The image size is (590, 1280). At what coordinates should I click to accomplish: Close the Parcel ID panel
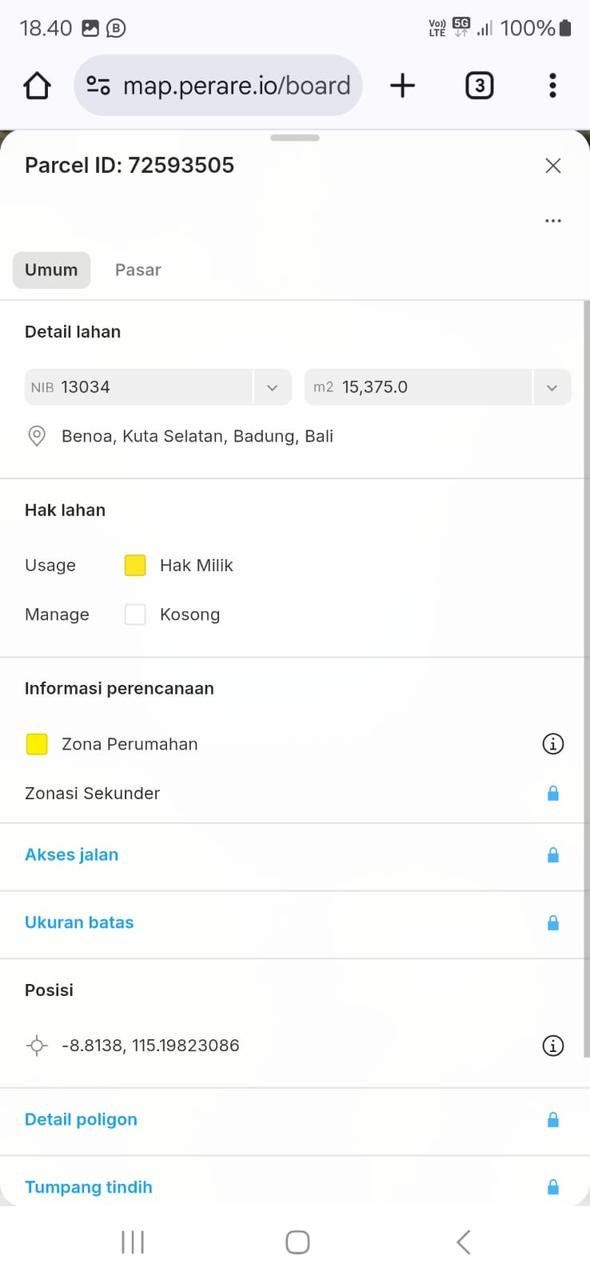[x=553, y=166]
